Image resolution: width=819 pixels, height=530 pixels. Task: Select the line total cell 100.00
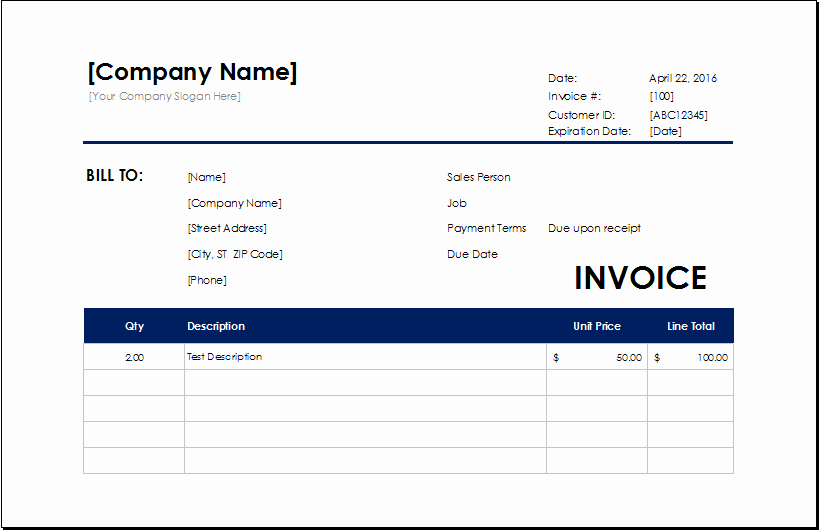click(691, 357)
